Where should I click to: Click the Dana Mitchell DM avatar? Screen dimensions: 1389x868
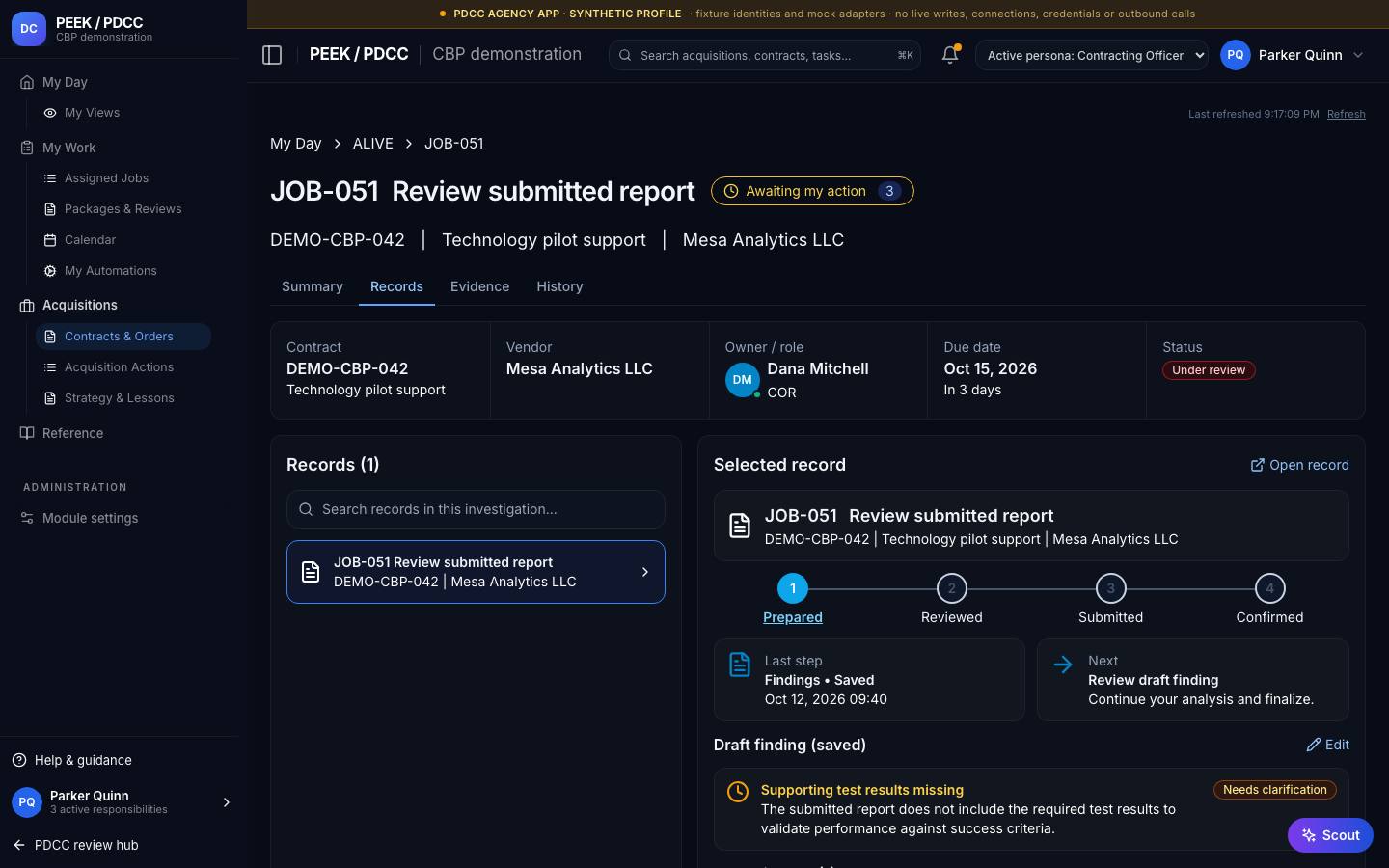(742, 380)
